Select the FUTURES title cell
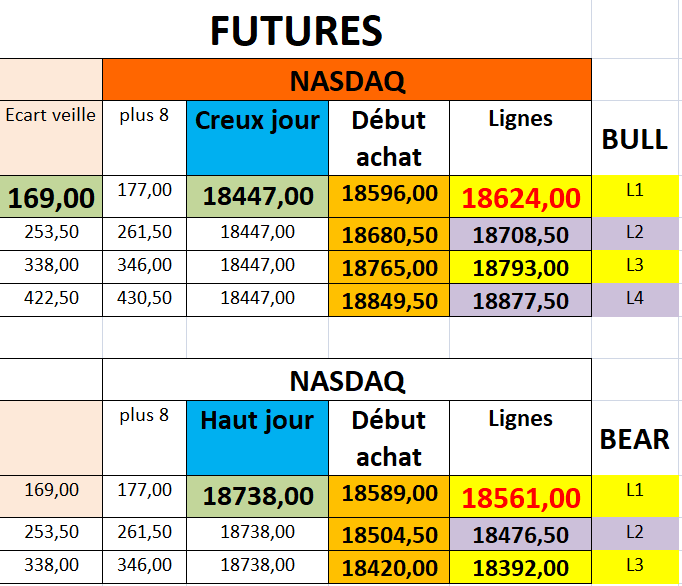 point(296,31)
